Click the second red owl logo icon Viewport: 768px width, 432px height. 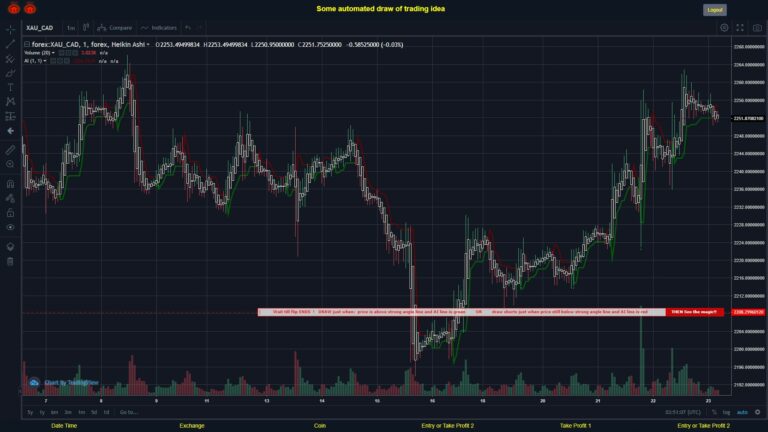30,8
